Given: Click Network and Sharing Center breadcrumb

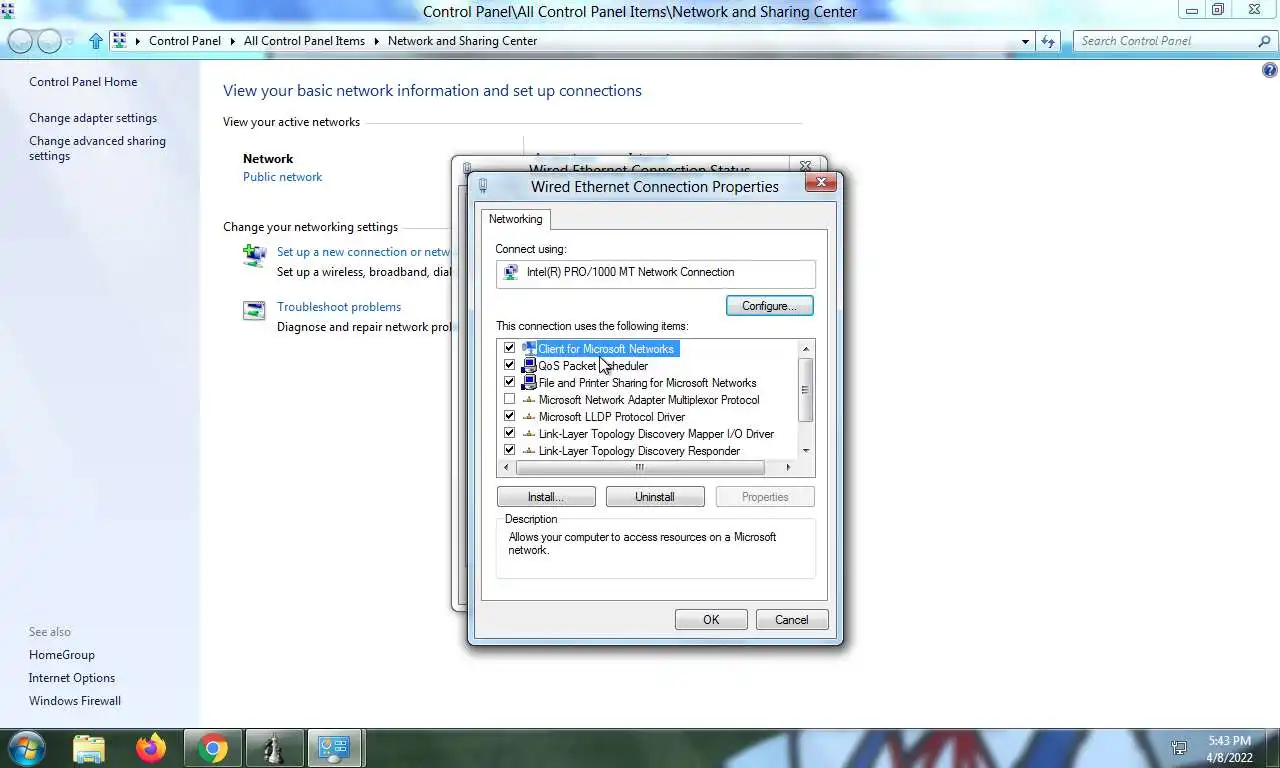Looking at the screenshot, I should point(462,41).
